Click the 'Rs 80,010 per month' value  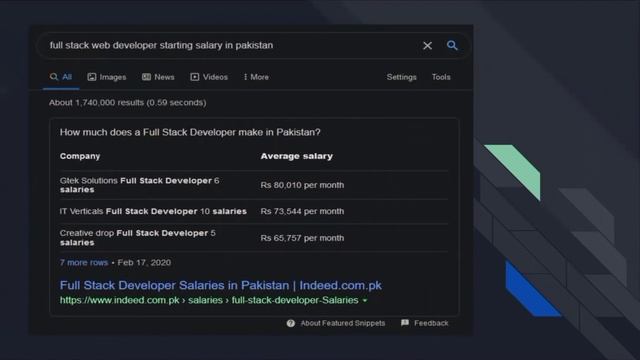302,185
